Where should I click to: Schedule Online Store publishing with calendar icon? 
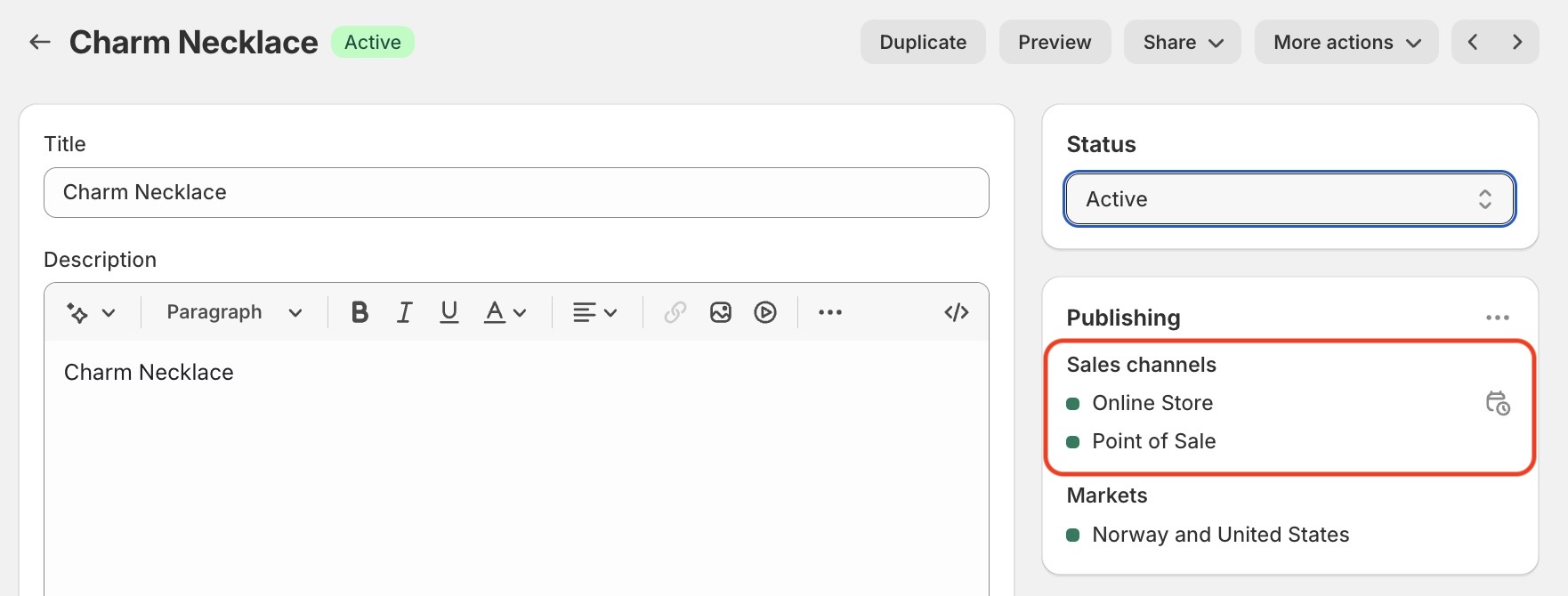pos(1498,403)
